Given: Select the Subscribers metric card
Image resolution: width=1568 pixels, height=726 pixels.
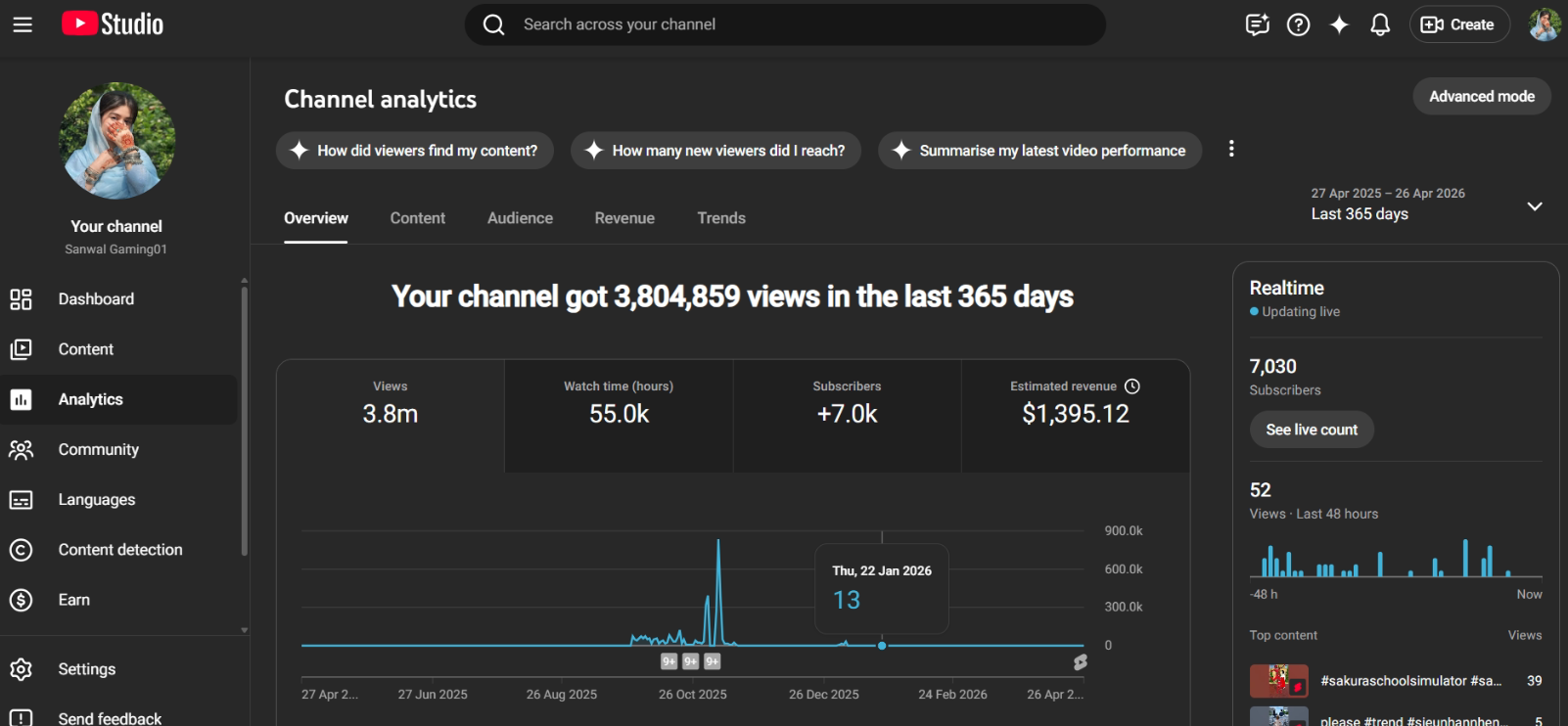Looking at the screenshot, I should click(848, 416).
